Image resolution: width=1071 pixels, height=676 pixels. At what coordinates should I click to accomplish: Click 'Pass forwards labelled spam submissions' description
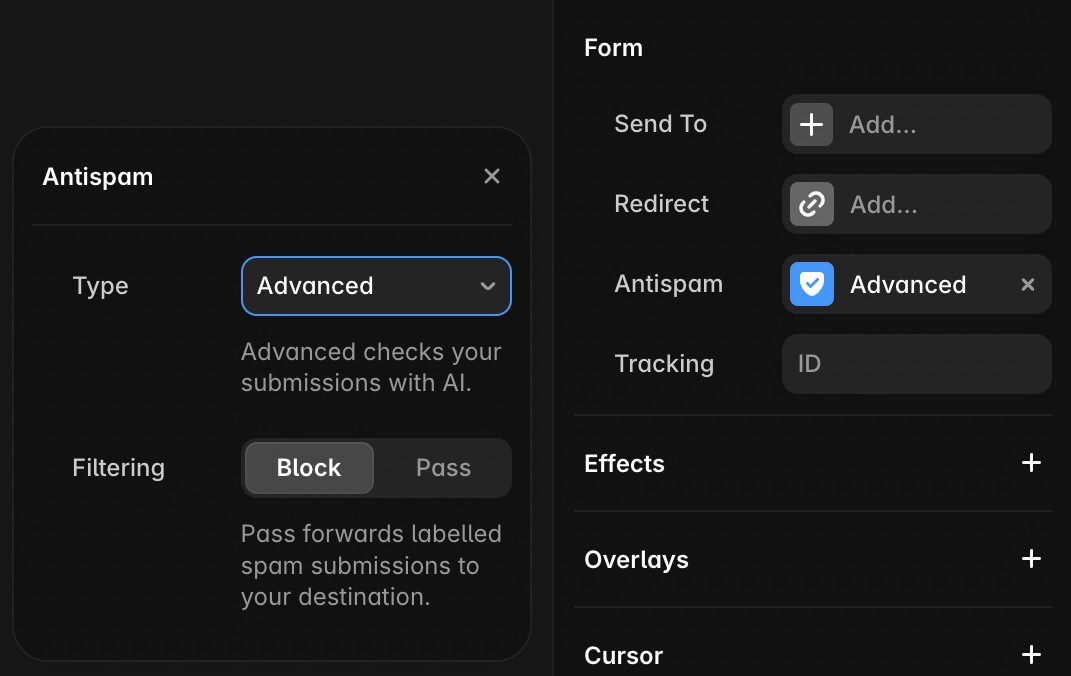371,565
